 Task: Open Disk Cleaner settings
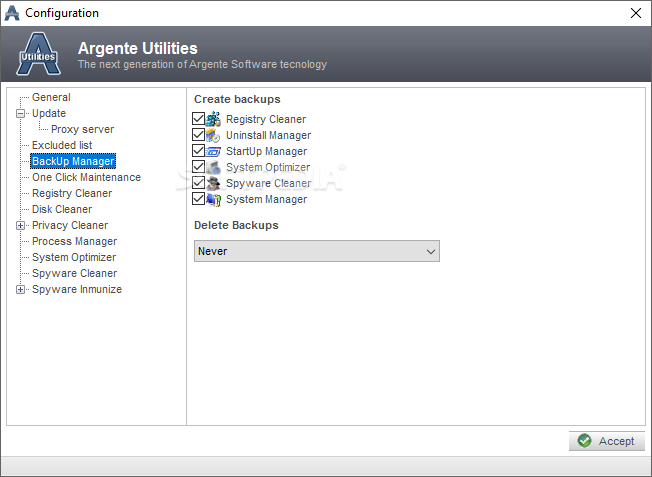point(62,209)
